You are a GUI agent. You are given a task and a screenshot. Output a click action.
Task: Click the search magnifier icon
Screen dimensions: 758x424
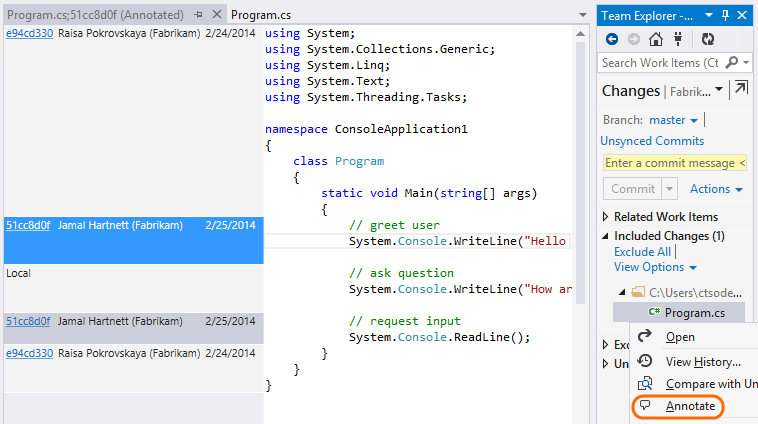pos(732,62)
